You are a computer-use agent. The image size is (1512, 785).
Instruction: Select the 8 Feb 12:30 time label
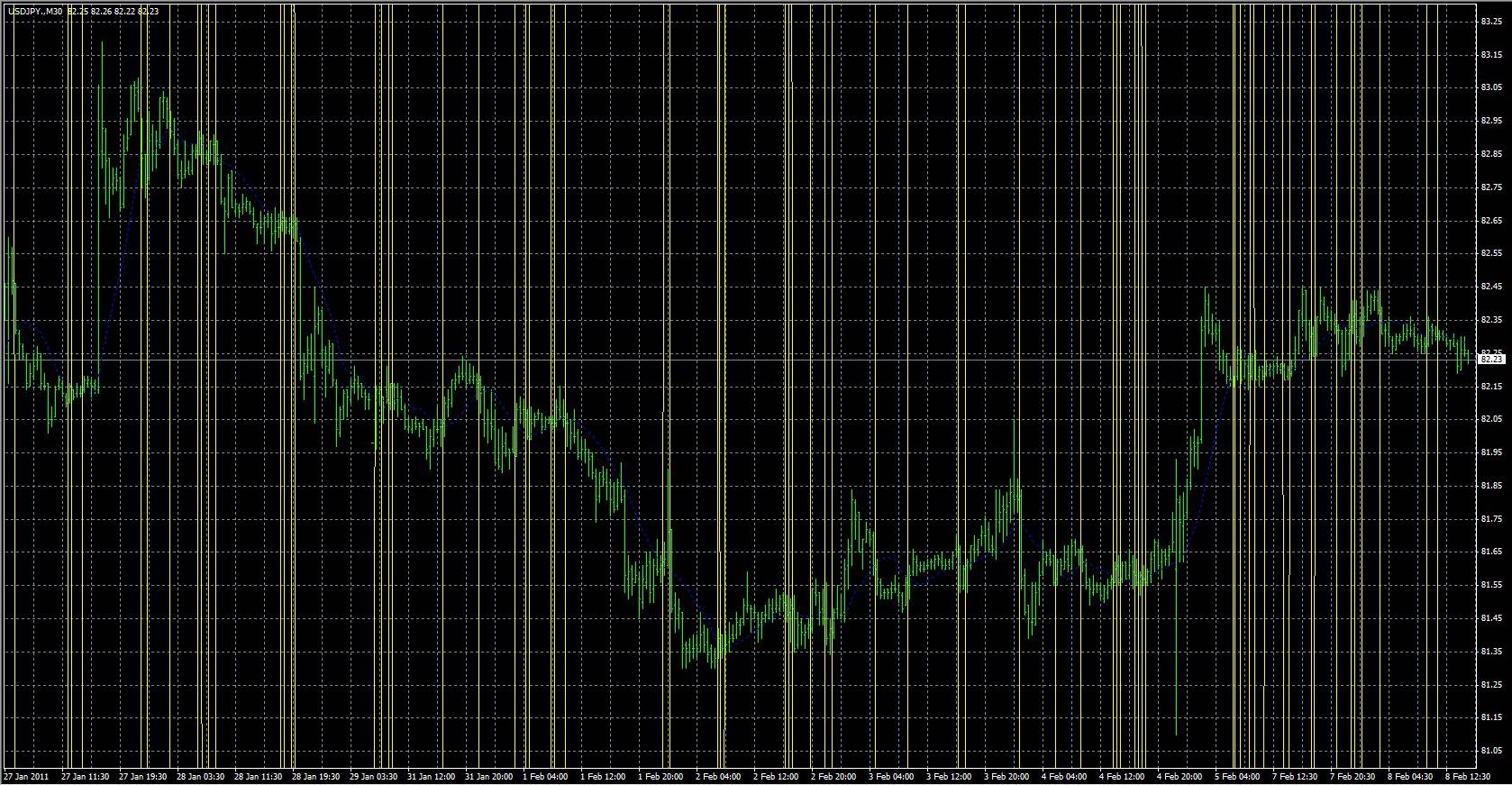coord(1469,776)
